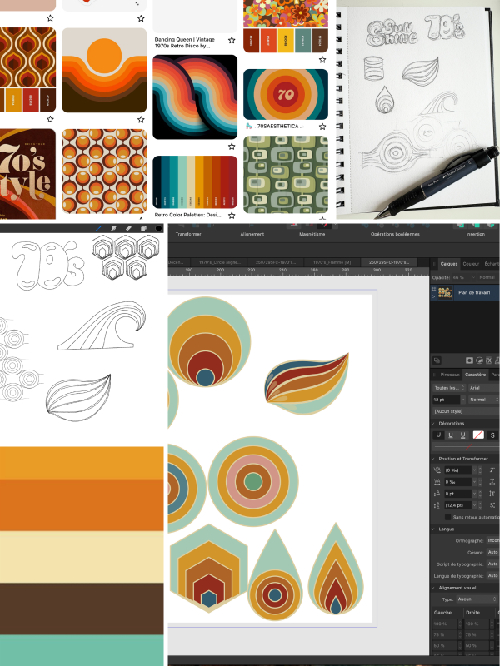Star the Bandra Queen Vintage pin
The height and width of the screenshot is (666, 500).
coord(232,40)
